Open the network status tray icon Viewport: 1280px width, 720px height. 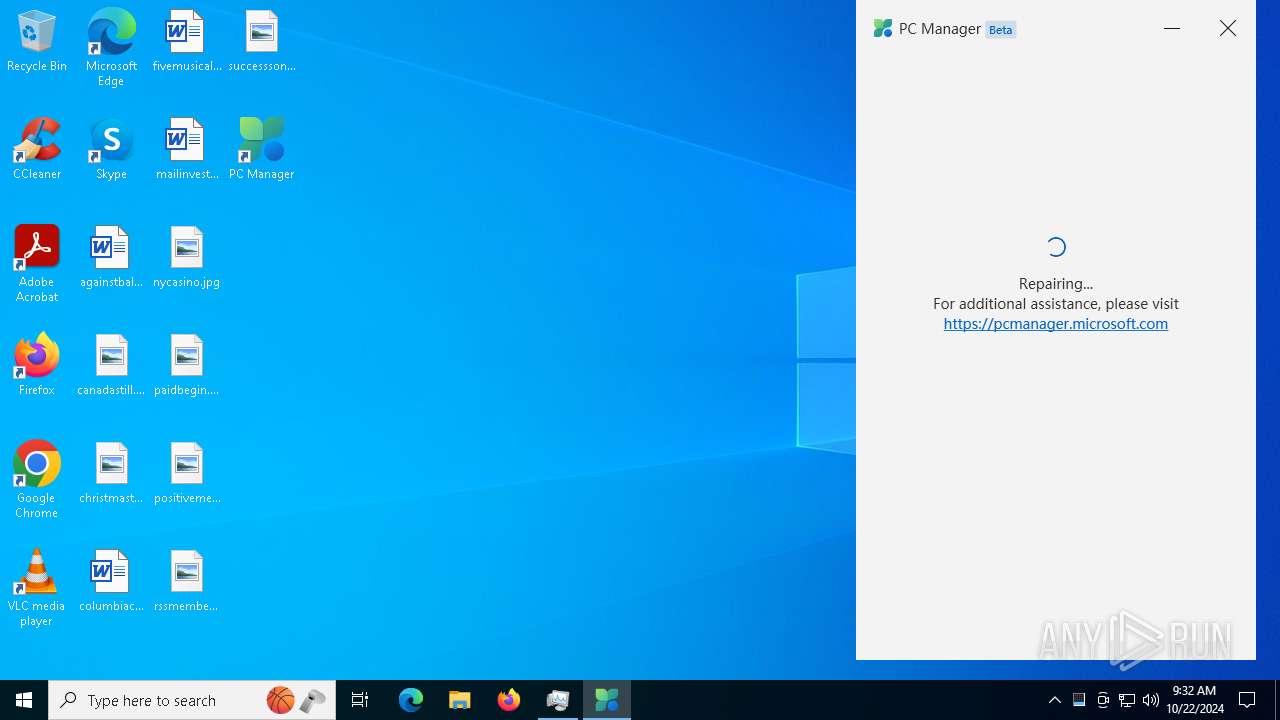tap(1127, 700)
